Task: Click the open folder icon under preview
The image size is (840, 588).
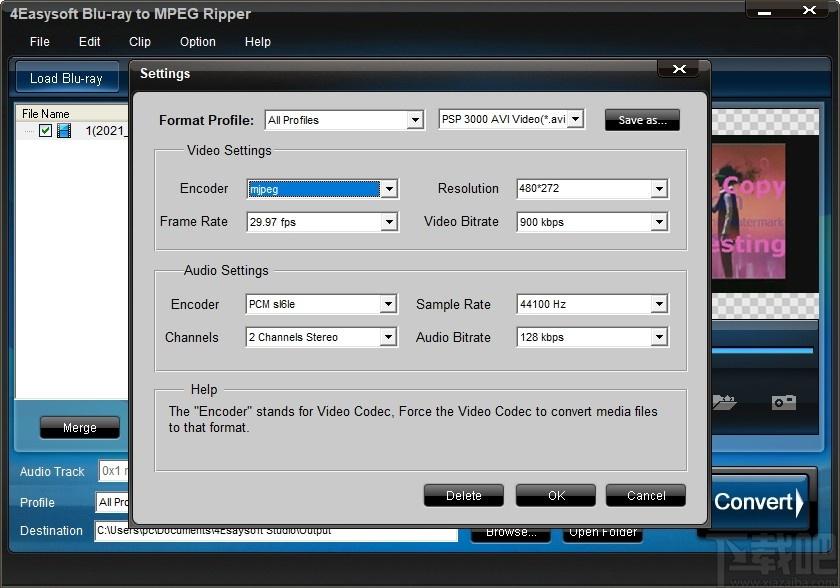Action: 725,402
